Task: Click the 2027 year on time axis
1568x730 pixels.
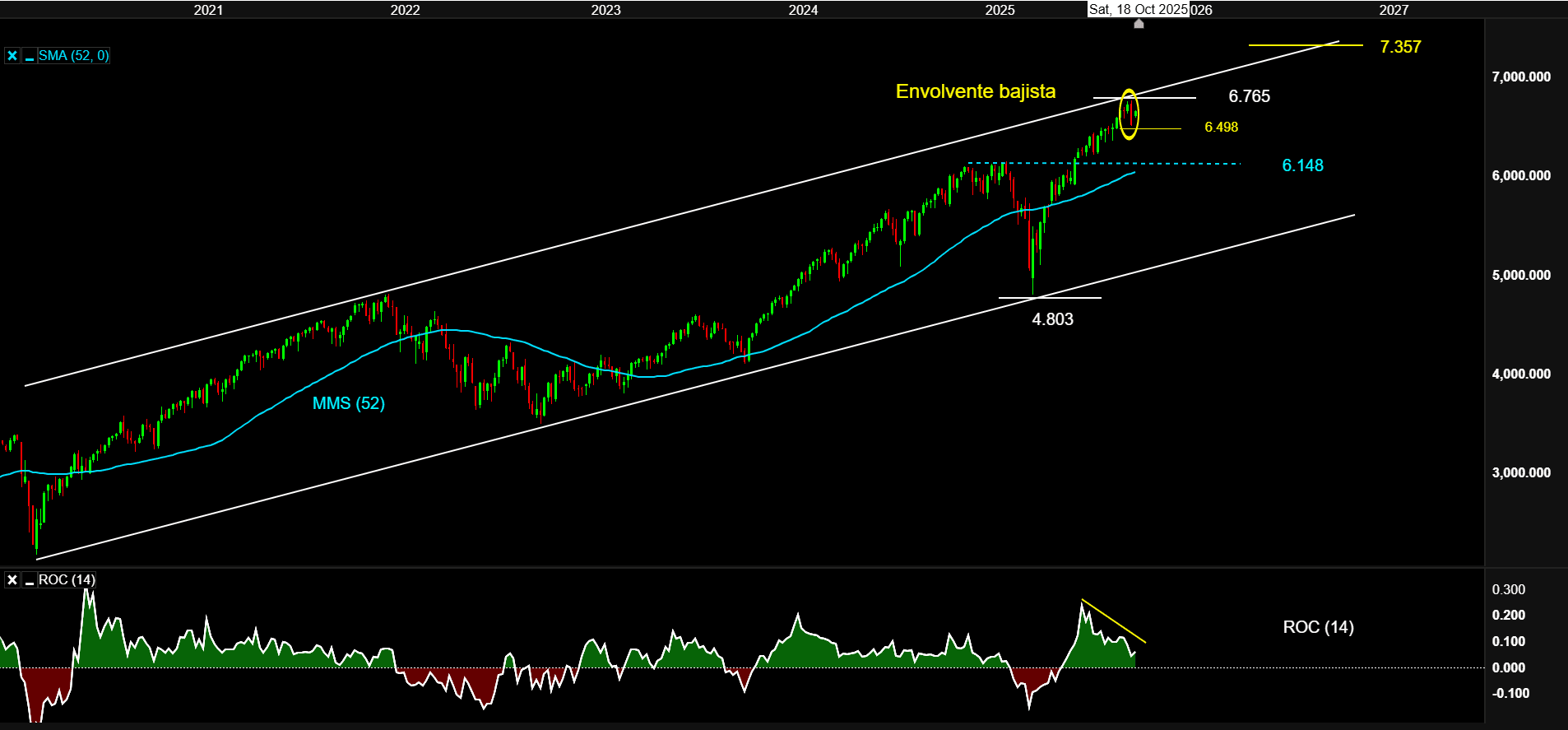Action: click(x=1394, y=10)
